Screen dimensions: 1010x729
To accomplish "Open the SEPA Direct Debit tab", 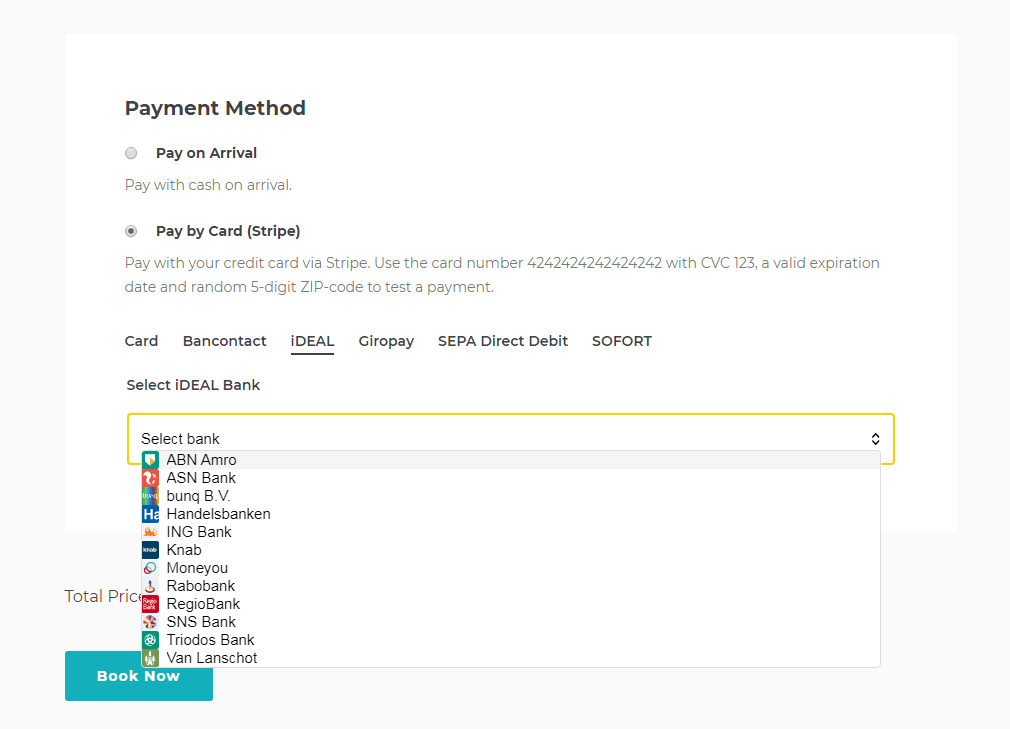I will 502,341.
